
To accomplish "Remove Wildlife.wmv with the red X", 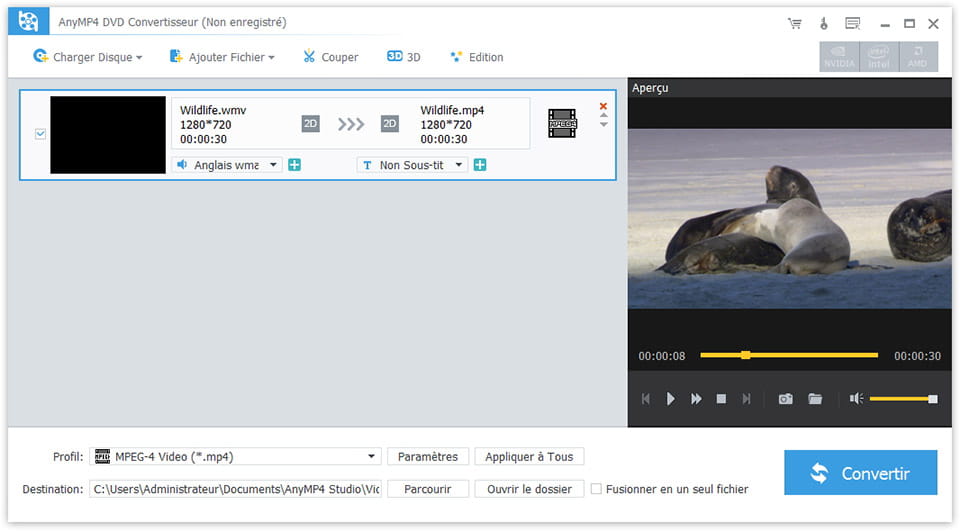I will [x=603, y=106].
